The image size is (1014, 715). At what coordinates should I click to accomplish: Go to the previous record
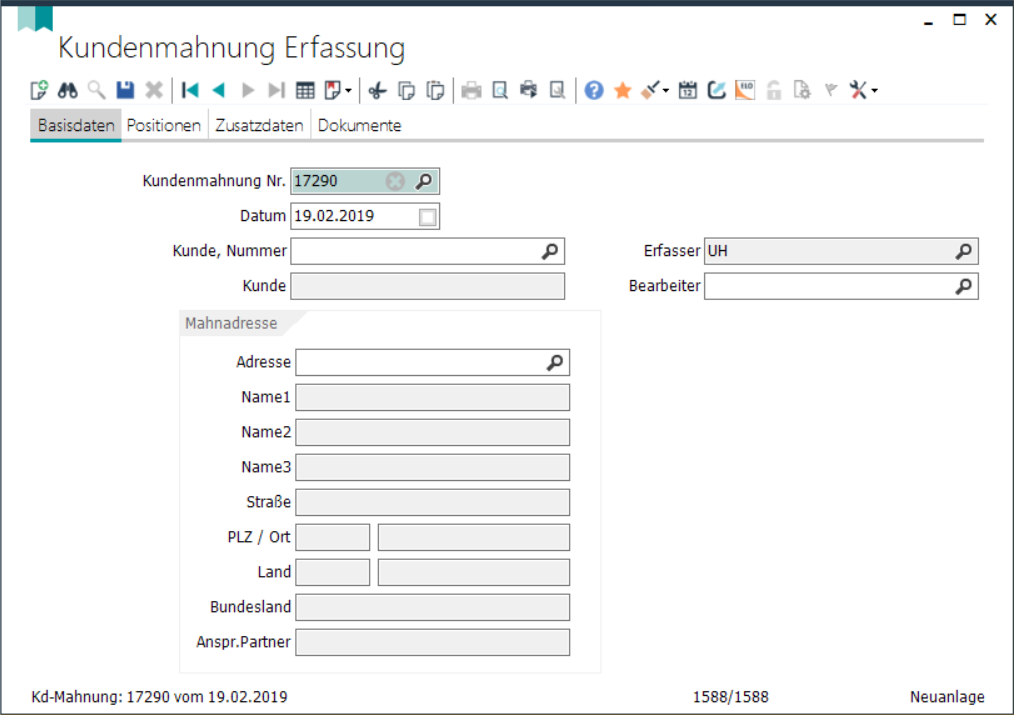tap(219, 90)
